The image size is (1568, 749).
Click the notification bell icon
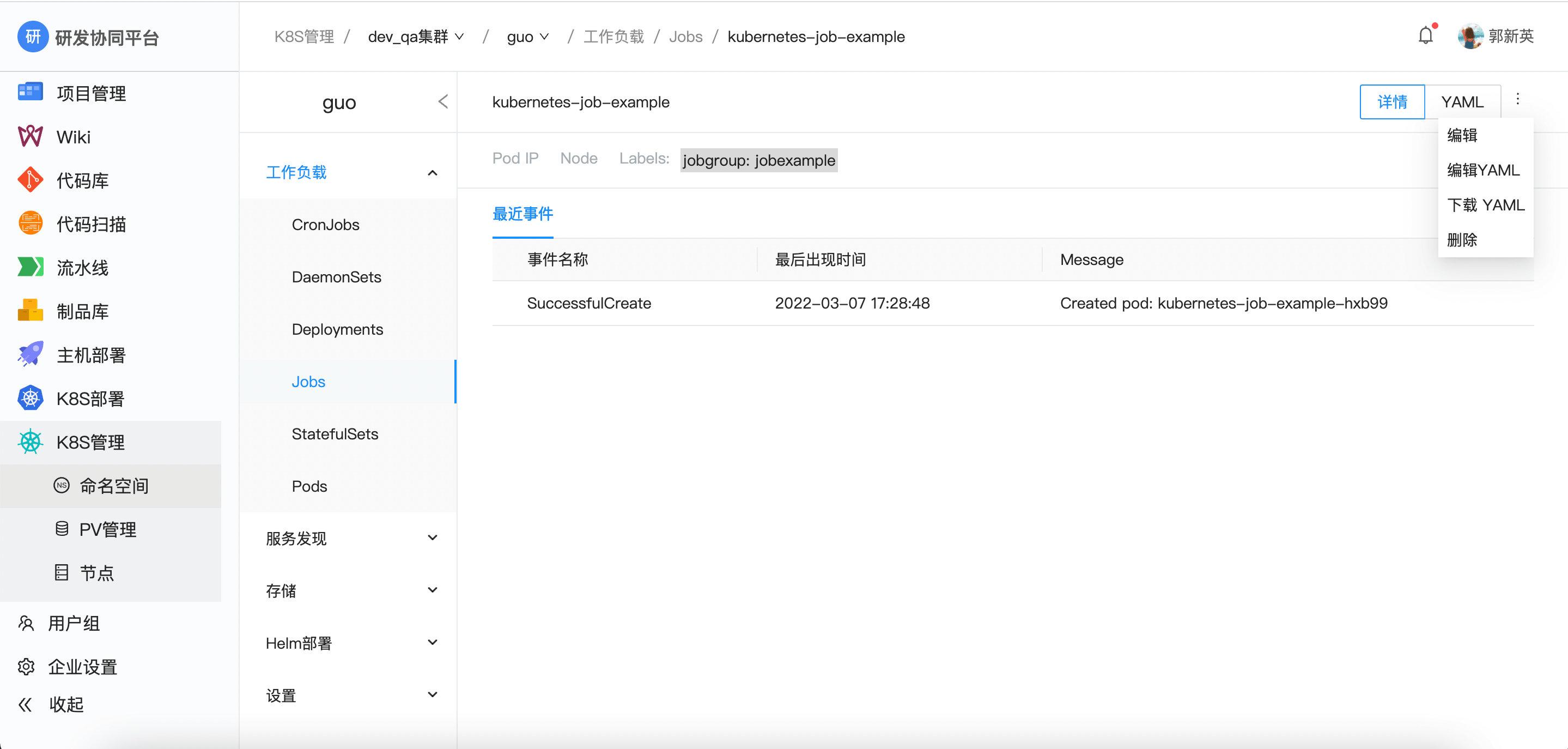pos(1425,35)
